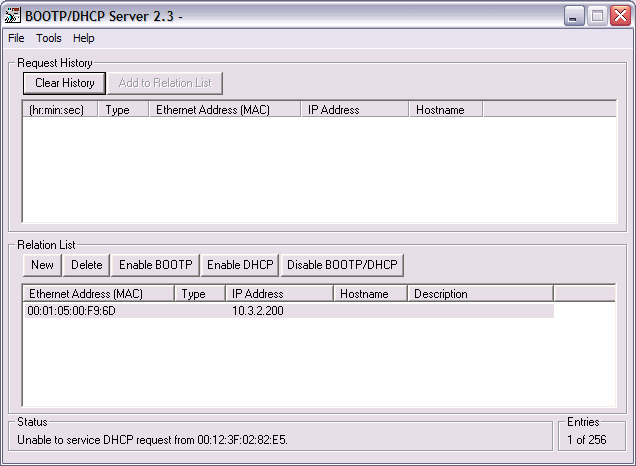Screen dimensions: 636x466
Task: Select the 00:01:05:00:F9:6D relation entry
Action: pos(288,311)
